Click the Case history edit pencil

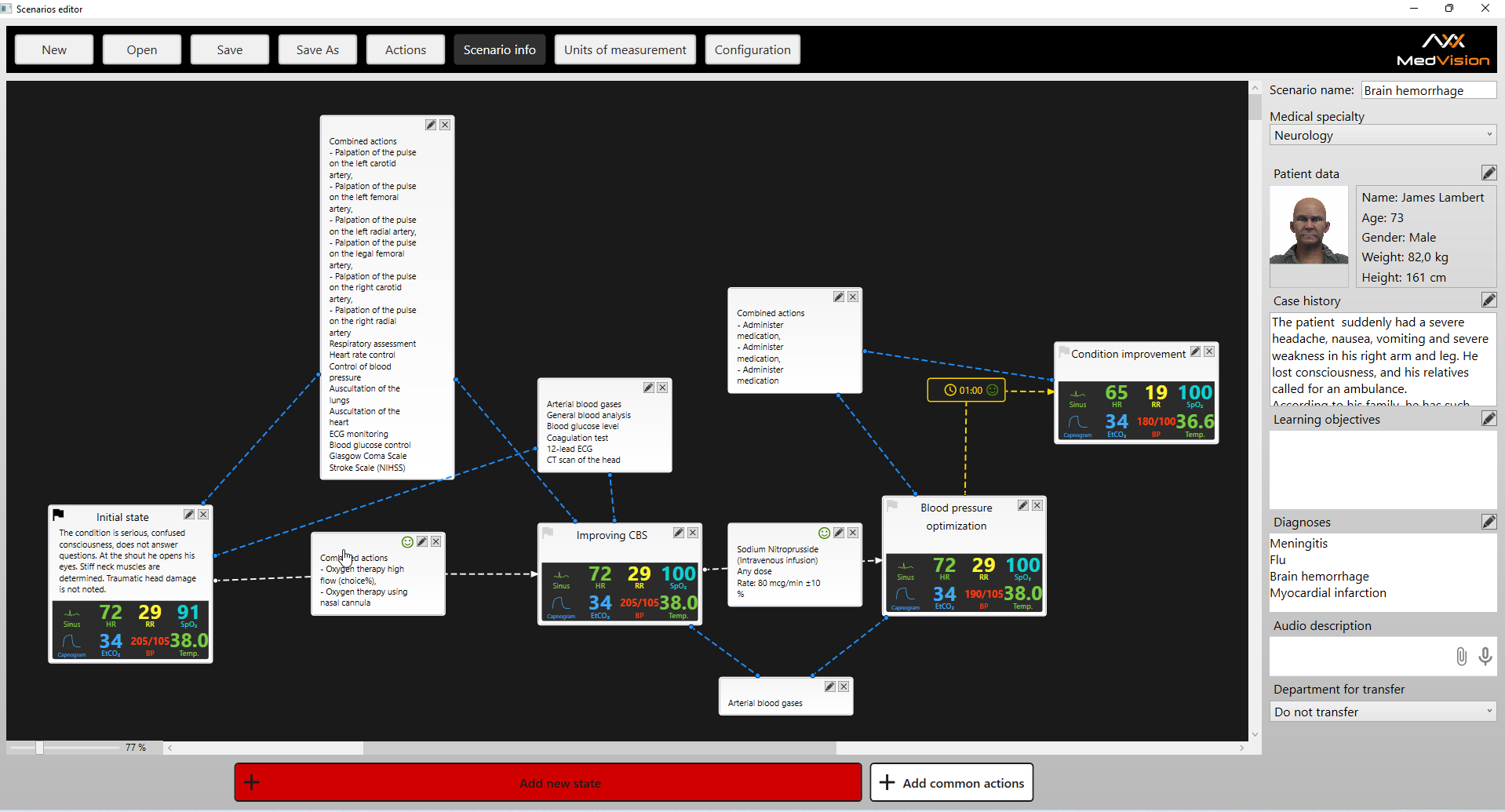click(x=1489, y=300)
